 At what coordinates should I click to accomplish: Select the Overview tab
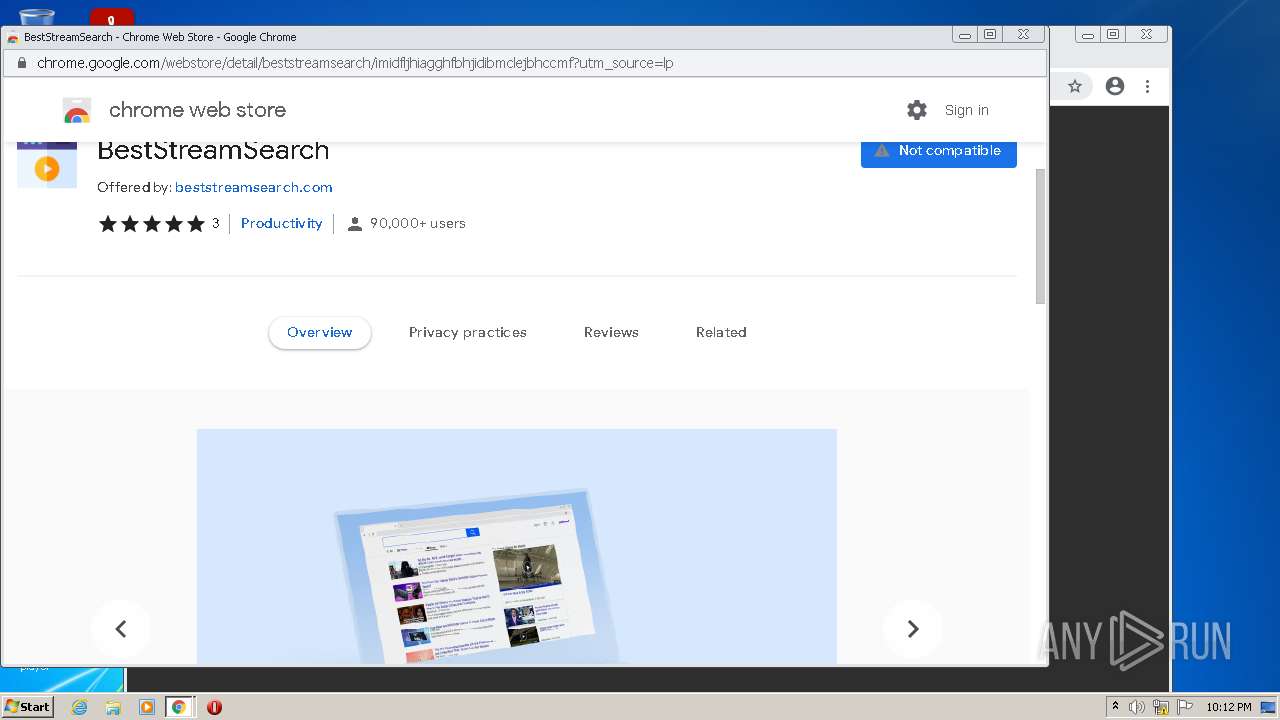pos(320,332)
